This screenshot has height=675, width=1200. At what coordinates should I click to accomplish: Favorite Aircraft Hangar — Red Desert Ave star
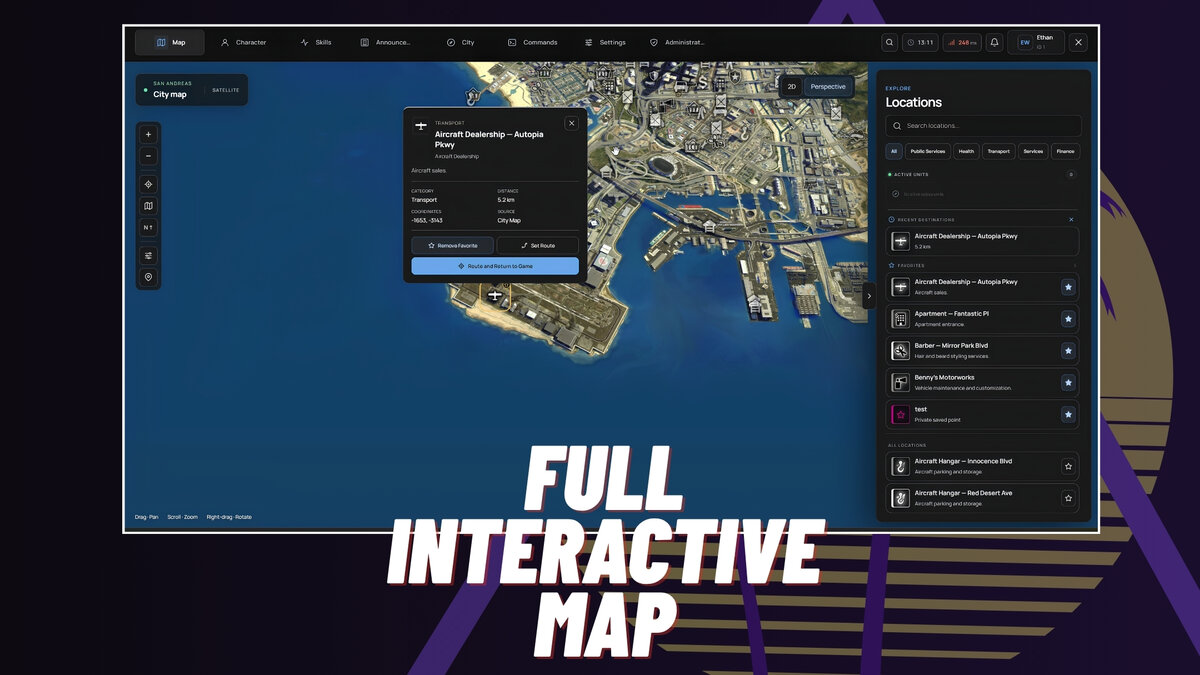click(1068, 498)
